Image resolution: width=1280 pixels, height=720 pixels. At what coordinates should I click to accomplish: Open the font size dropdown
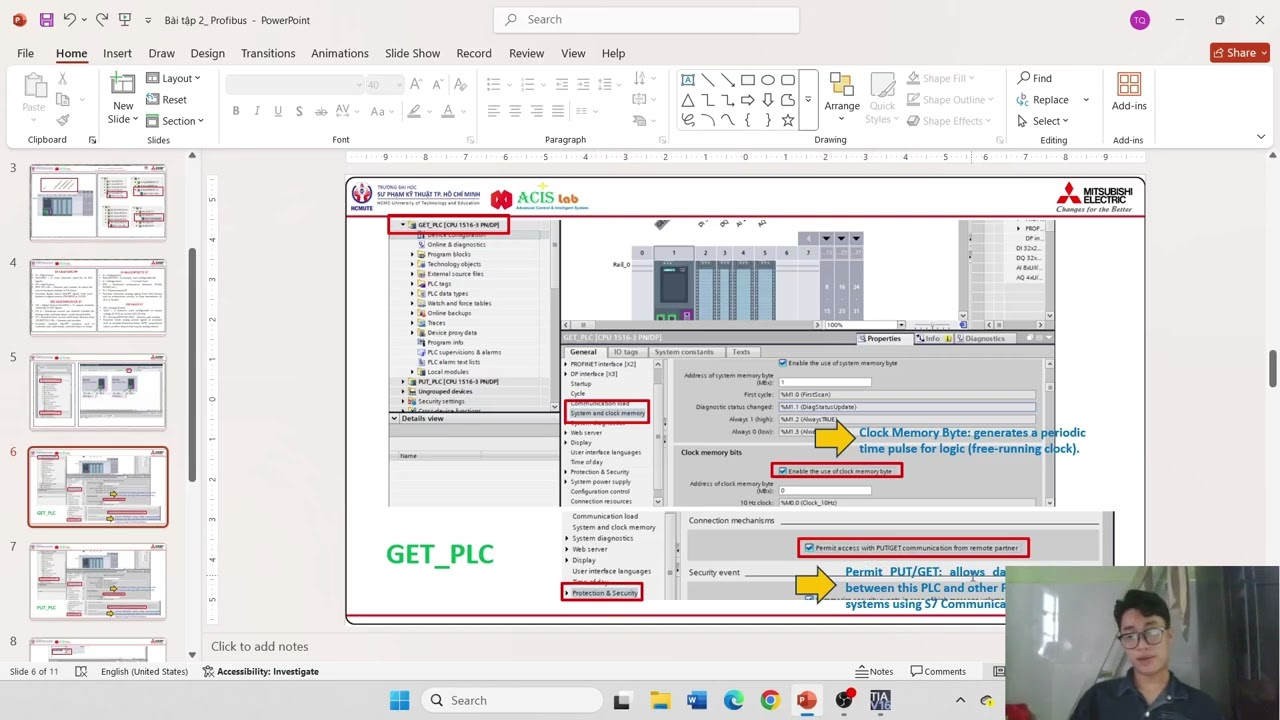coord(399,85)
